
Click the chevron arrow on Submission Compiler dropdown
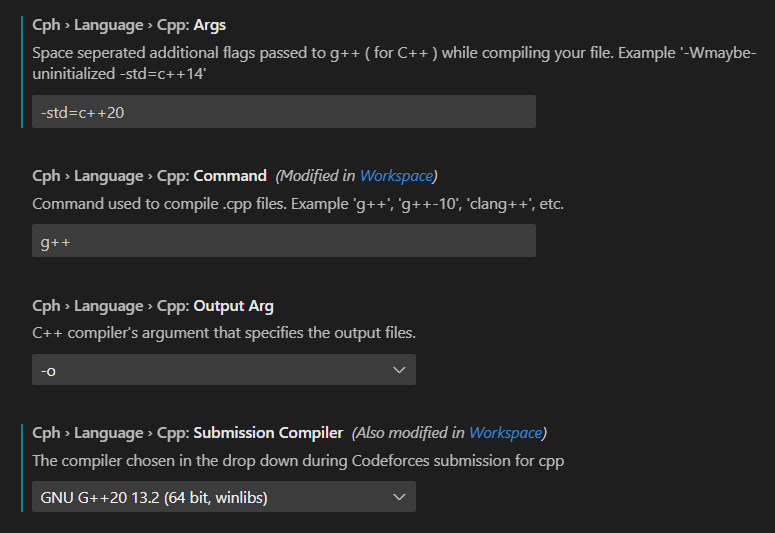pos(399,497)
